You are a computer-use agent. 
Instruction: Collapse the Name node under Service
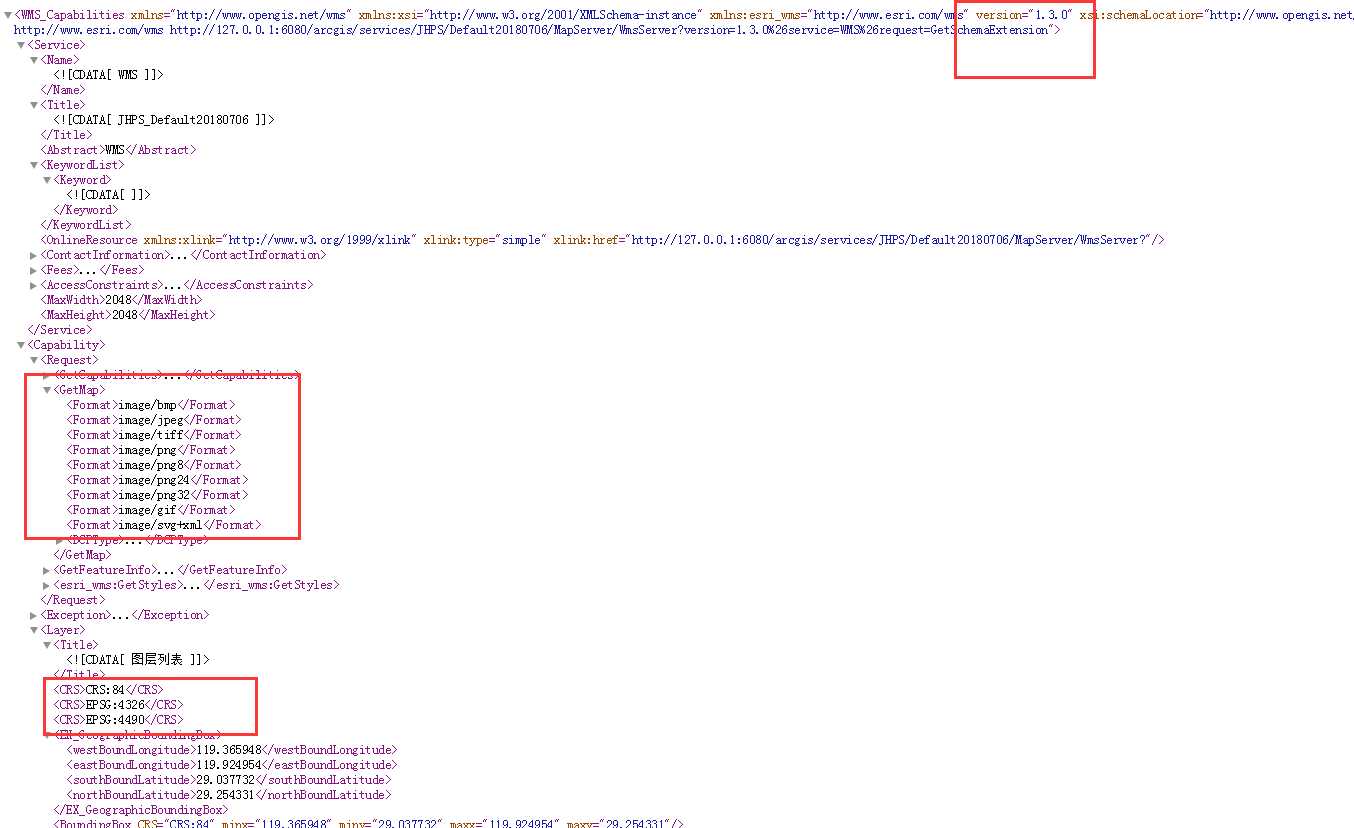(x=34, y=60)
